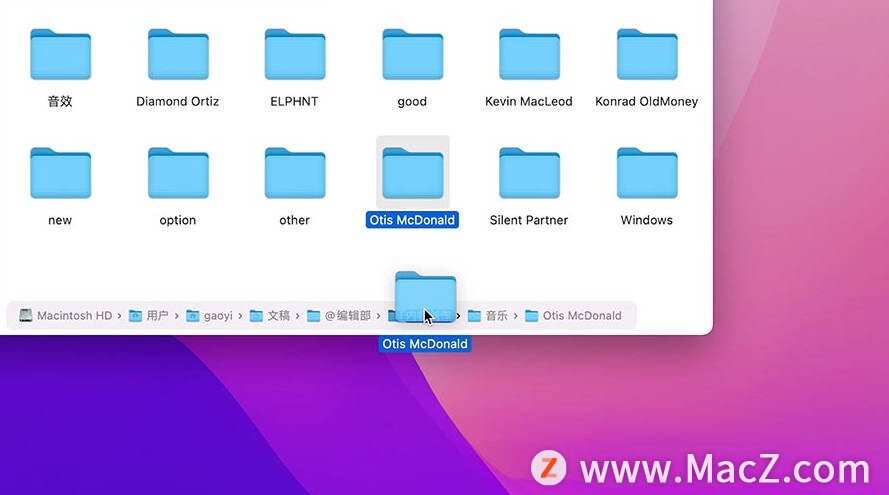
Task: Go to @编辑部 in the path bar
Action: (x=339, y=315)
